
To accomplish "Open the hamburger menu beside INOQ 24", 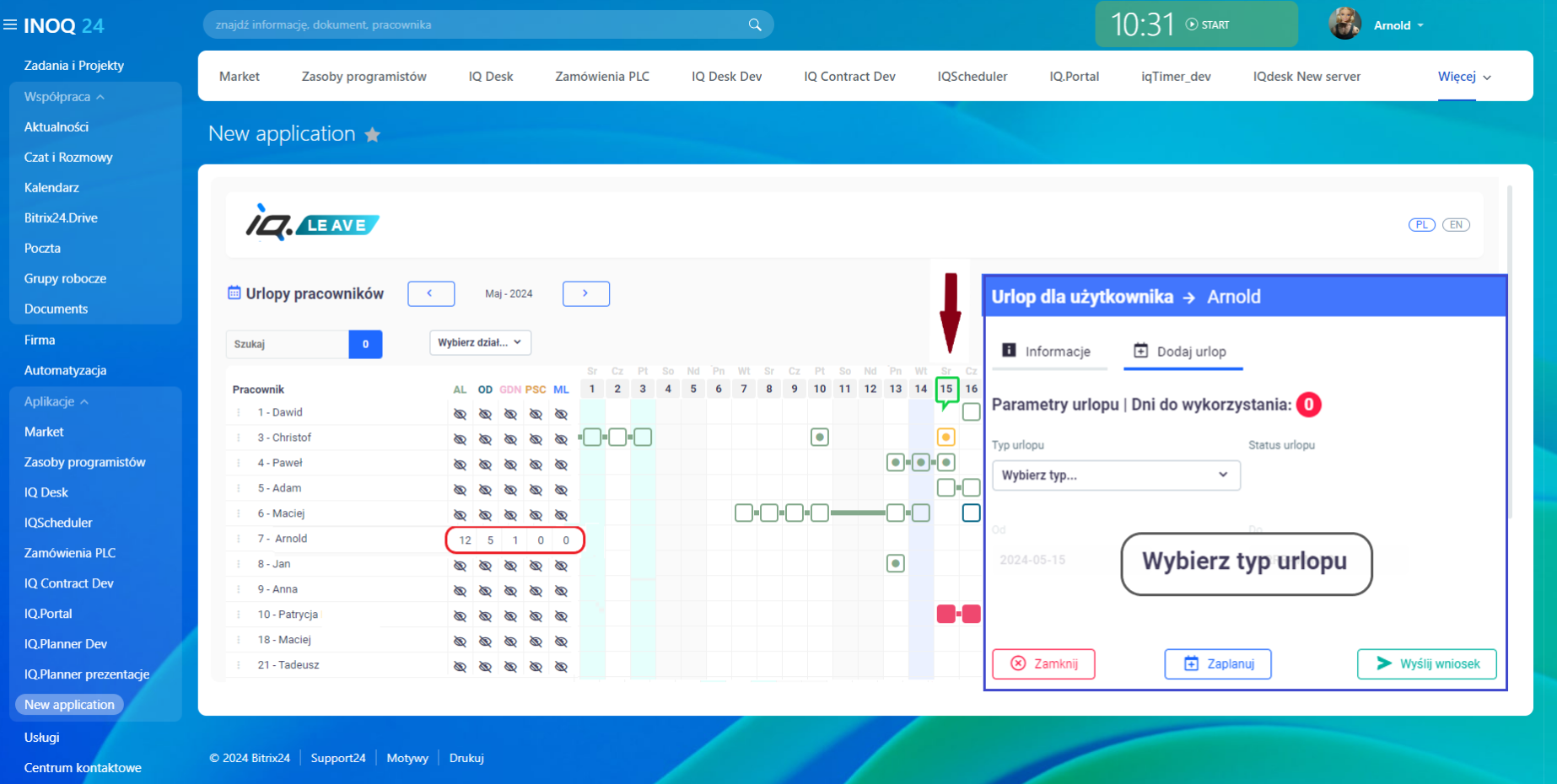I will [10, 25].
